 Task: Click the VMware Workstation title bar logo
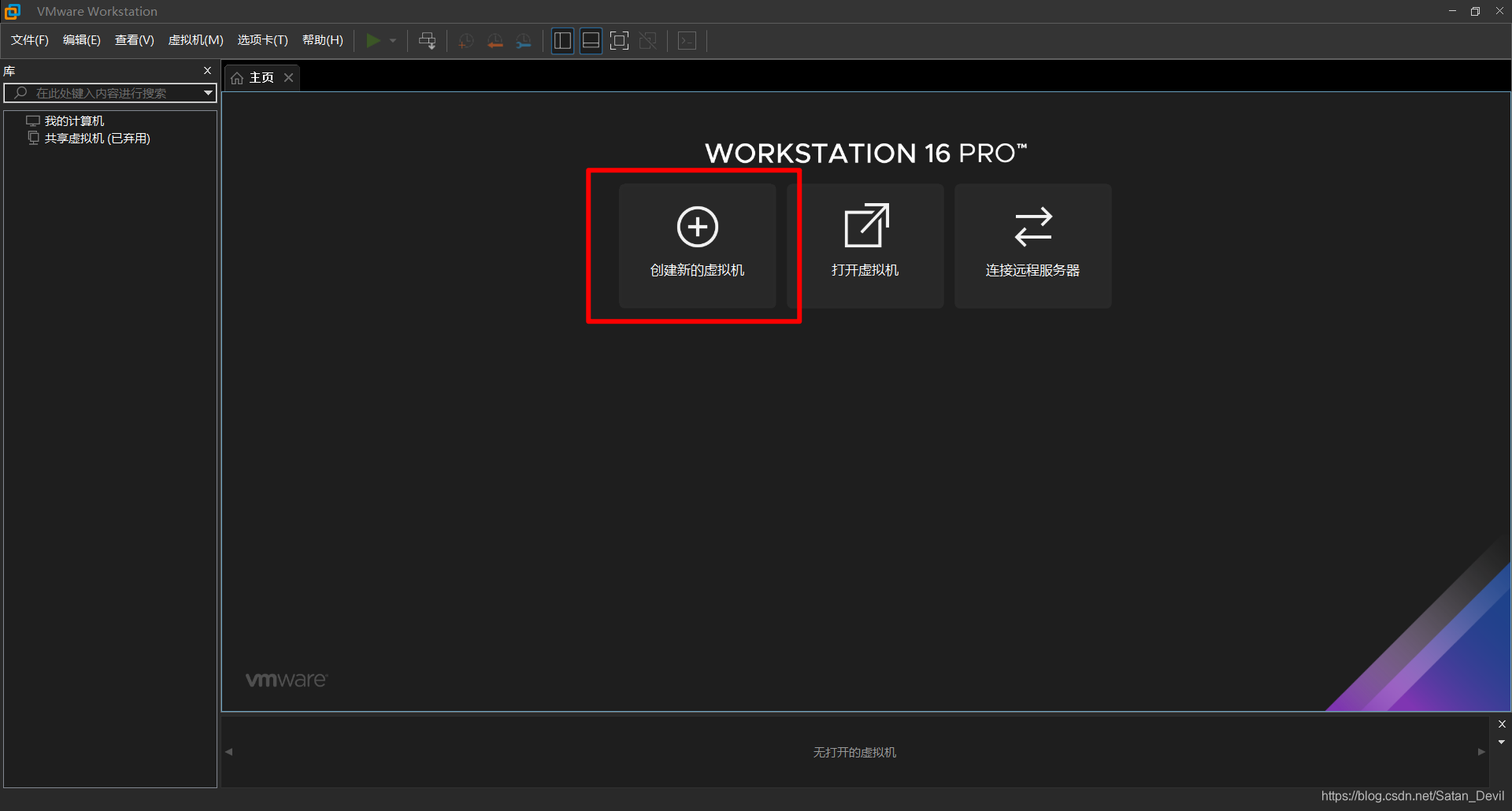13,11
